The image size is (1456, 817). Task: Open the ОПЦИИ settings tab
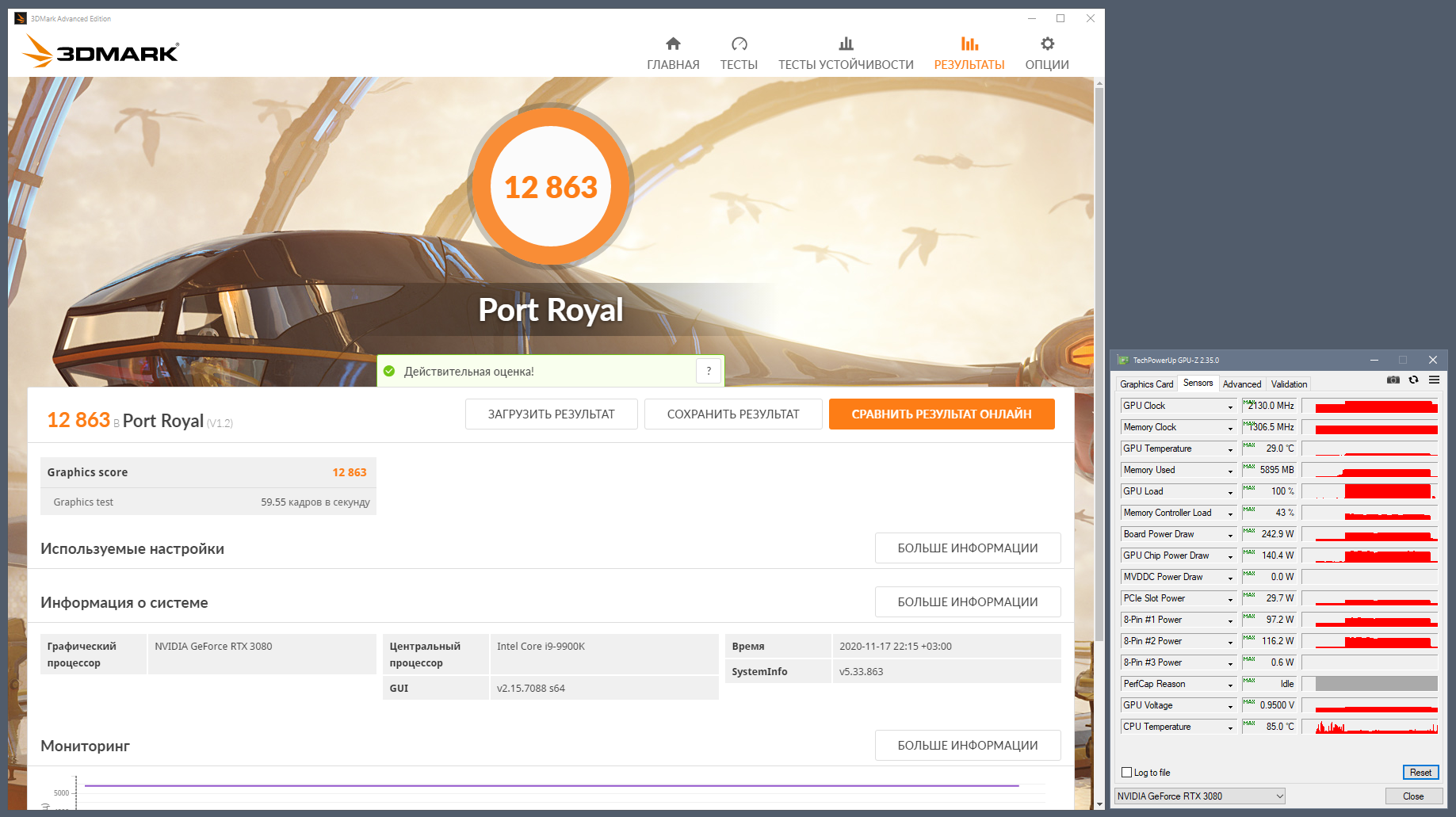(1047, 54)
